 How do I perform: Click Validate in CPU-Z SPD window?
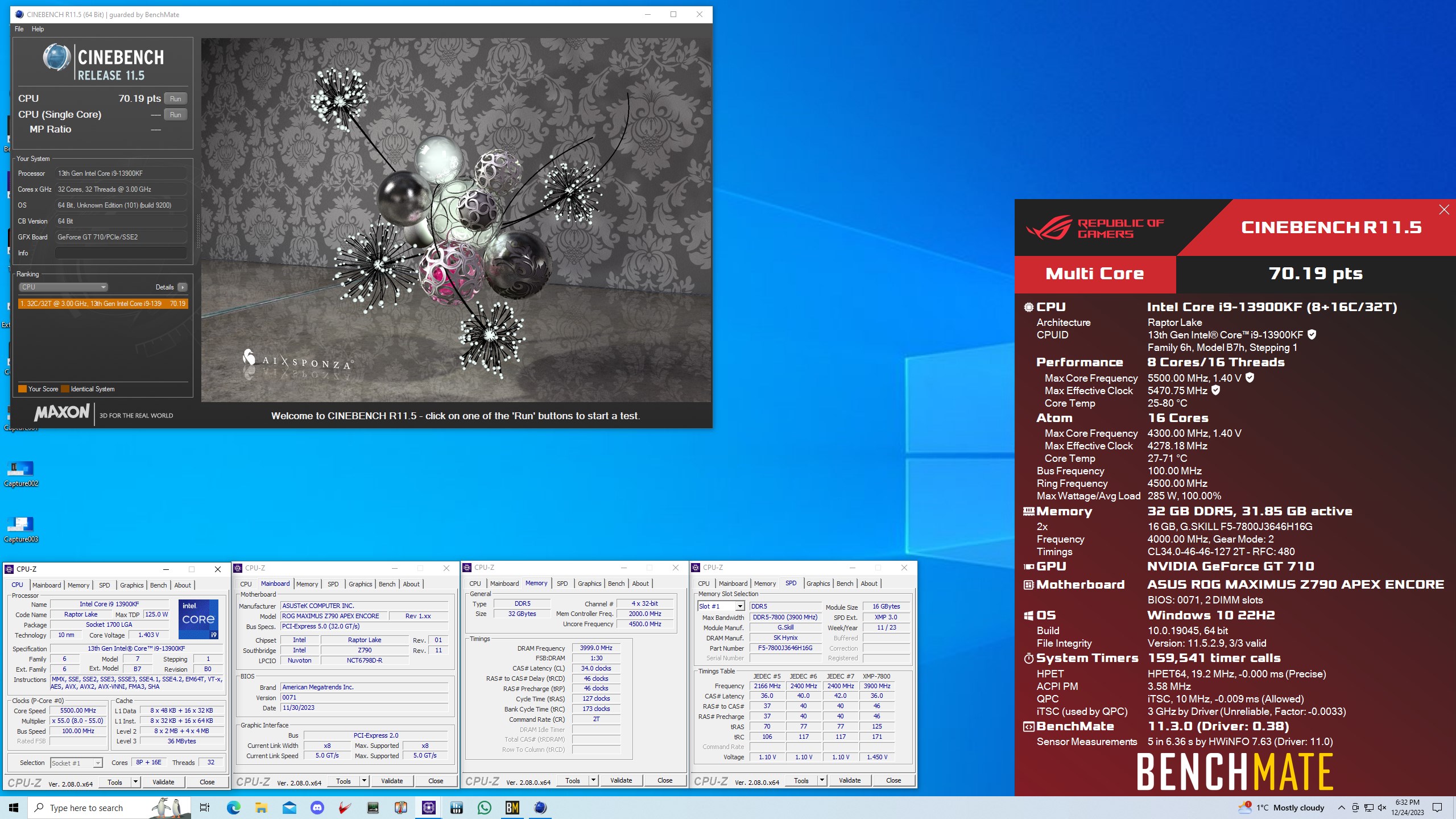coord(850,780)
